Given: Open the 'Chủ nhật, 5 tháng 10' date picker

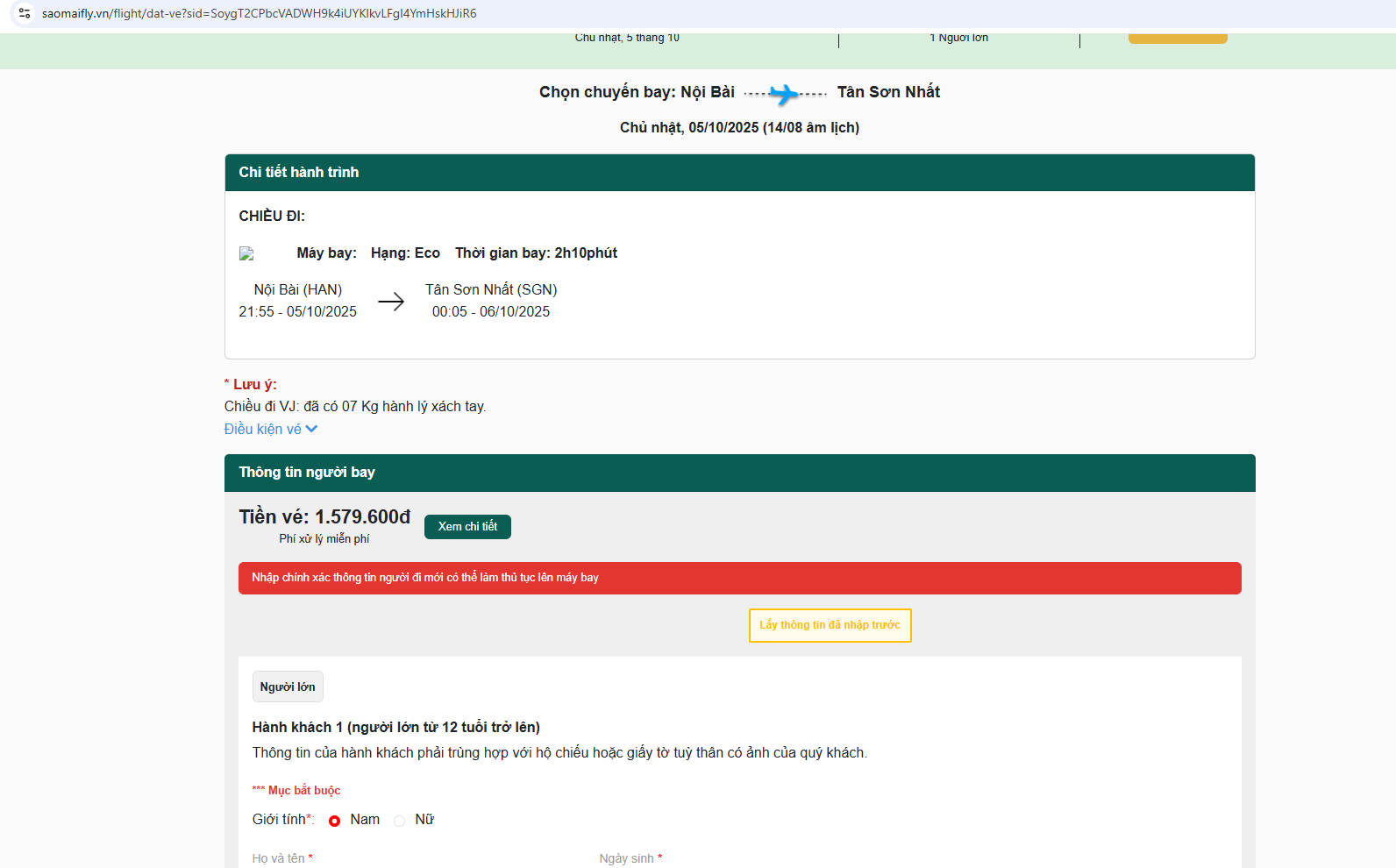Looking at the screenshot, I should pyautogui.click(x=627, y=38).
